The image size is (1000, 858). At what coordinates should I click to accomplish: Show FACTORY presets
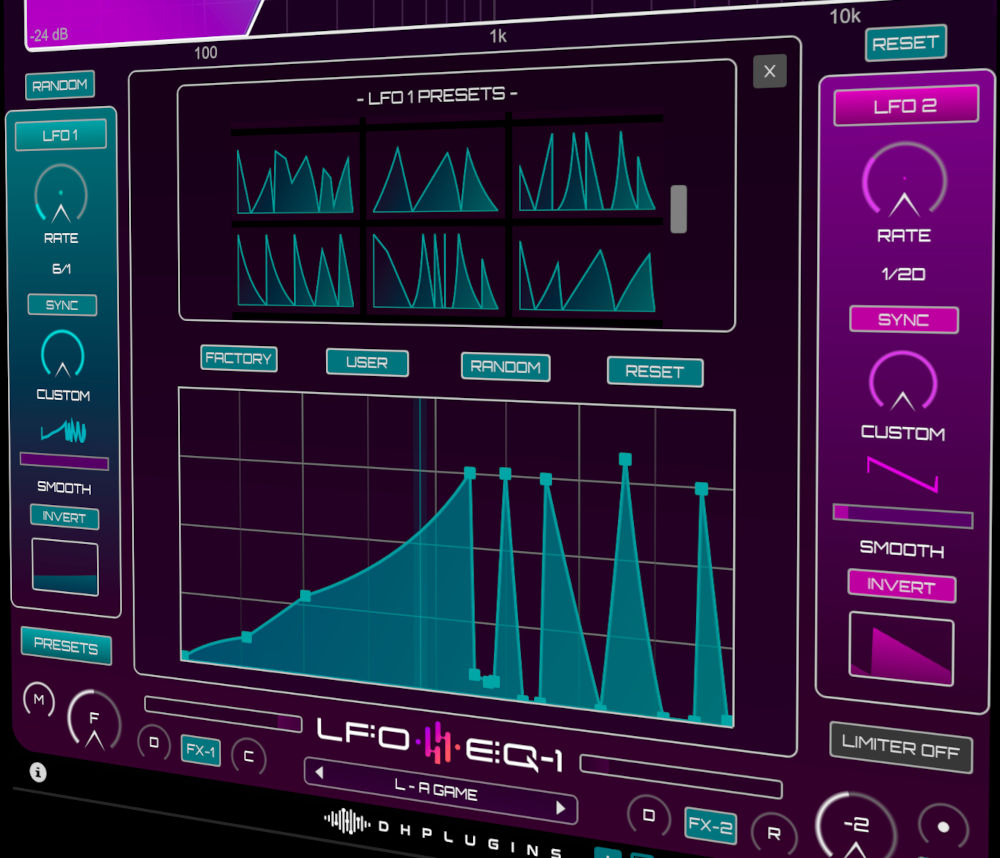pos(239,359)
